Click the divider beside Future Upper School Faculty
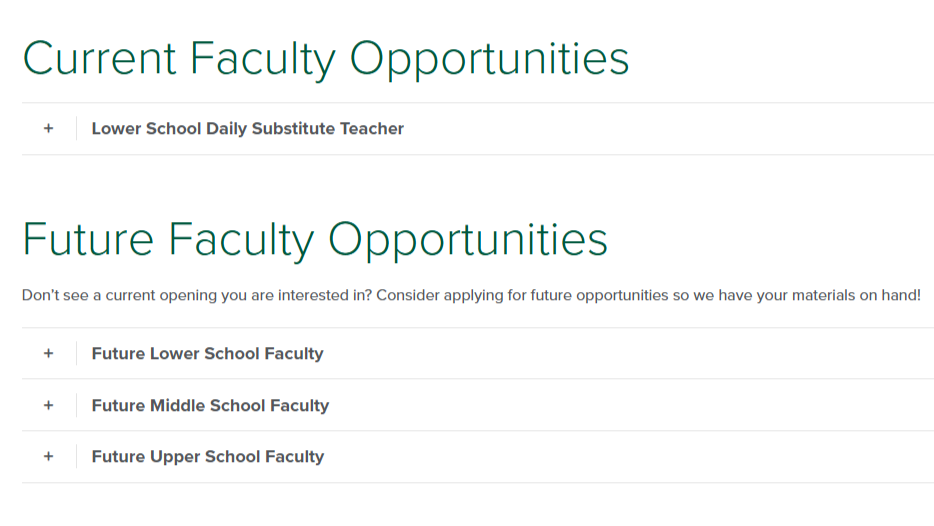 coord(76,457)
